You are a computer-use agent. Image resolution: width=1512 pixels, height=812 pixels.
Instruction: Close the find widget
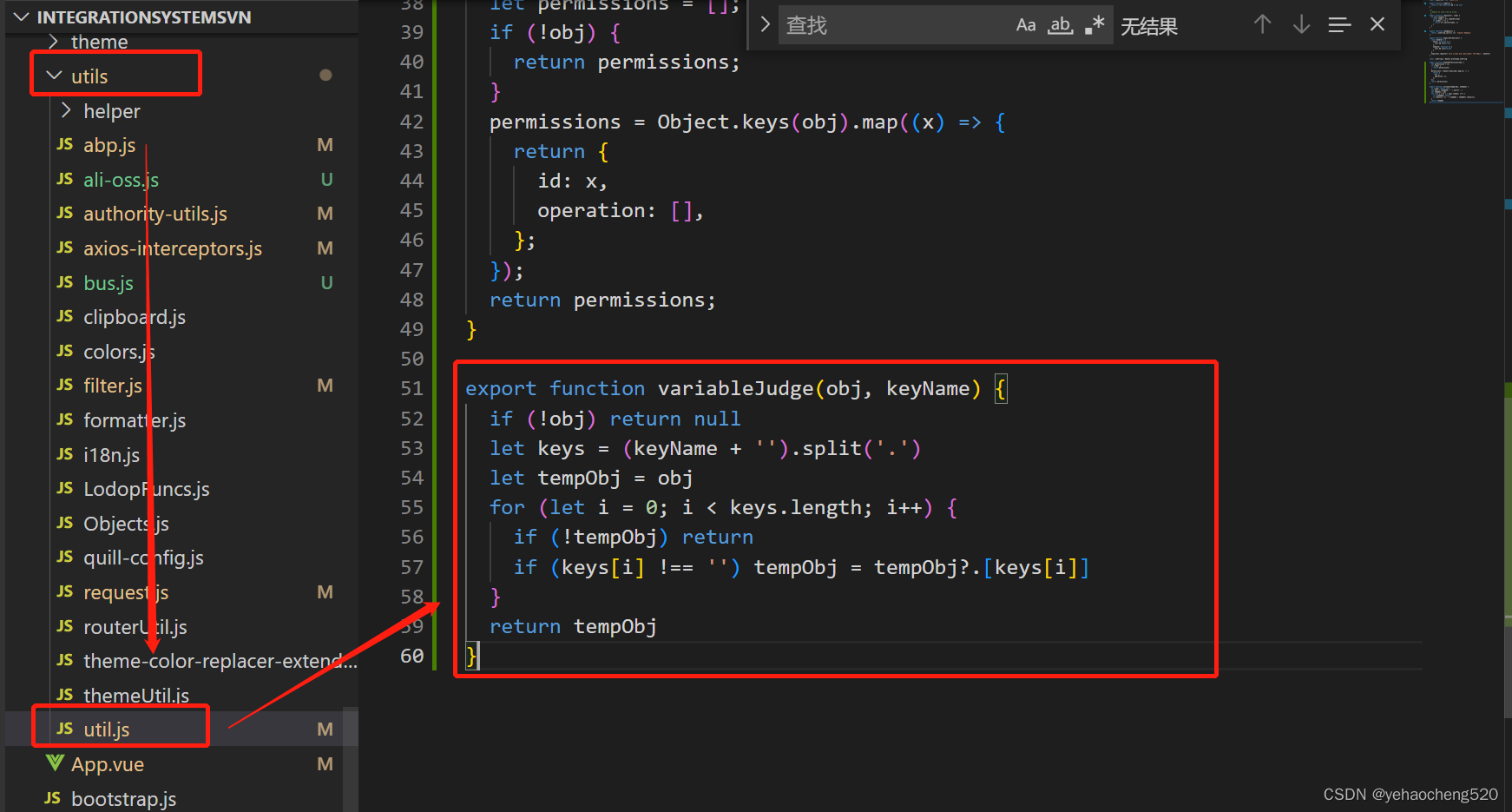[x=1377, y=24]
